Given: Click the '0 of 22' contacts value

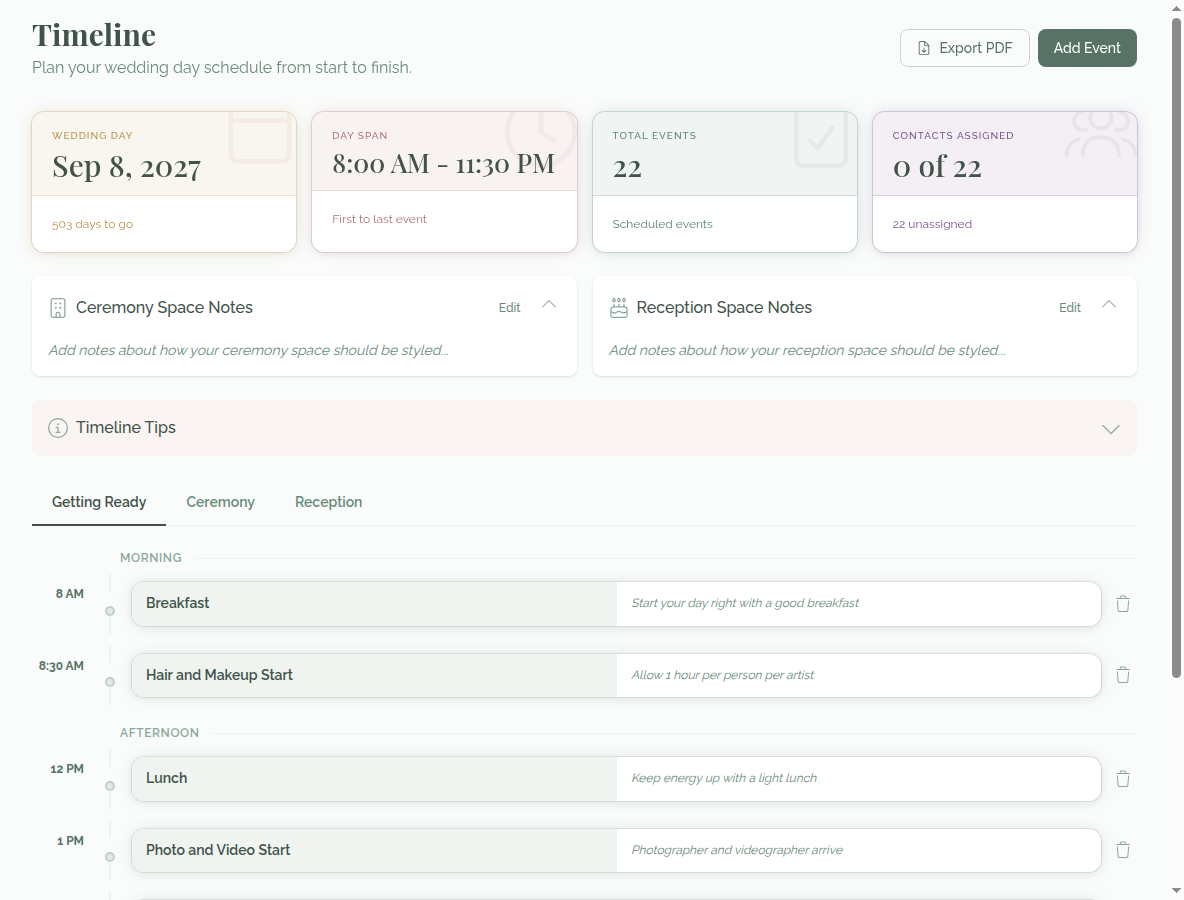Looking at the screenshot, I should [937, 167].
